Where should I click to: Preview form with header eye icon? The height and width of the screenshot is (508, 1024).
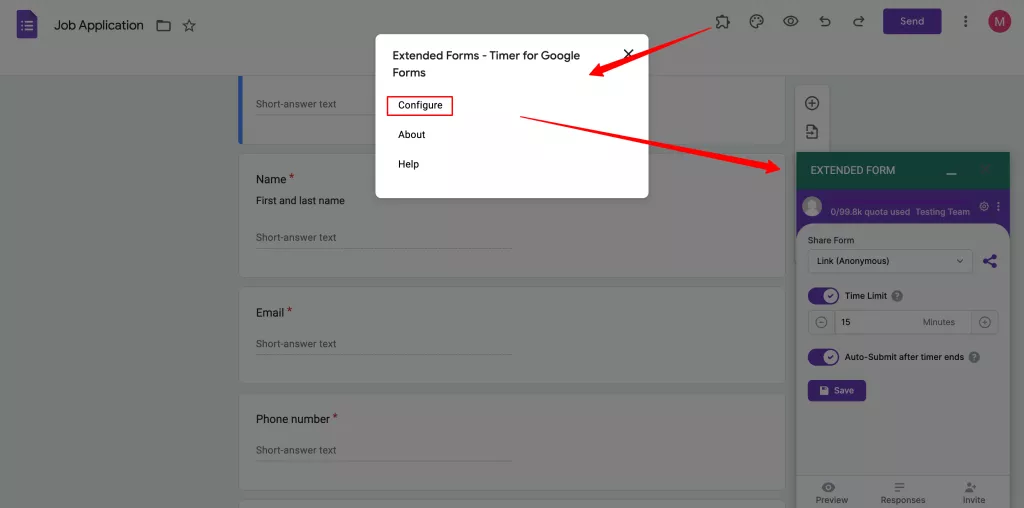click(x=791, y=22)
